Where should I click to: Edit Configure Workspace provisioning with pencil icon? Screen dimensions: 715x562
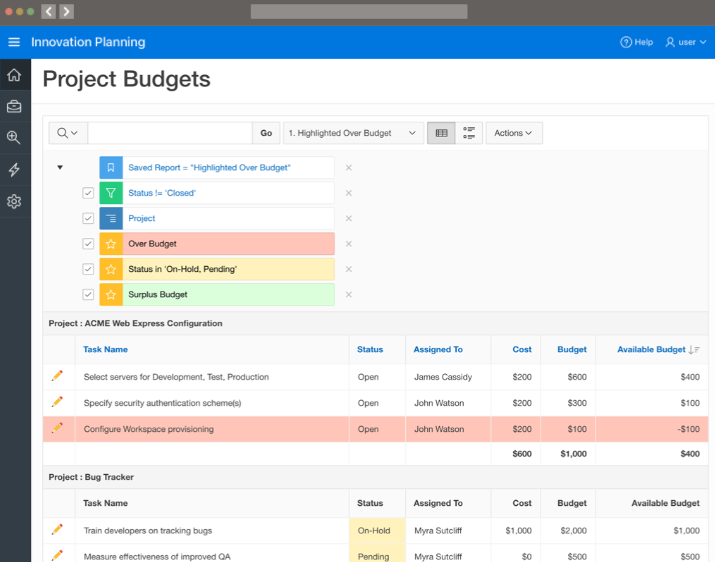pyautogui.click(x=57, y=428)
